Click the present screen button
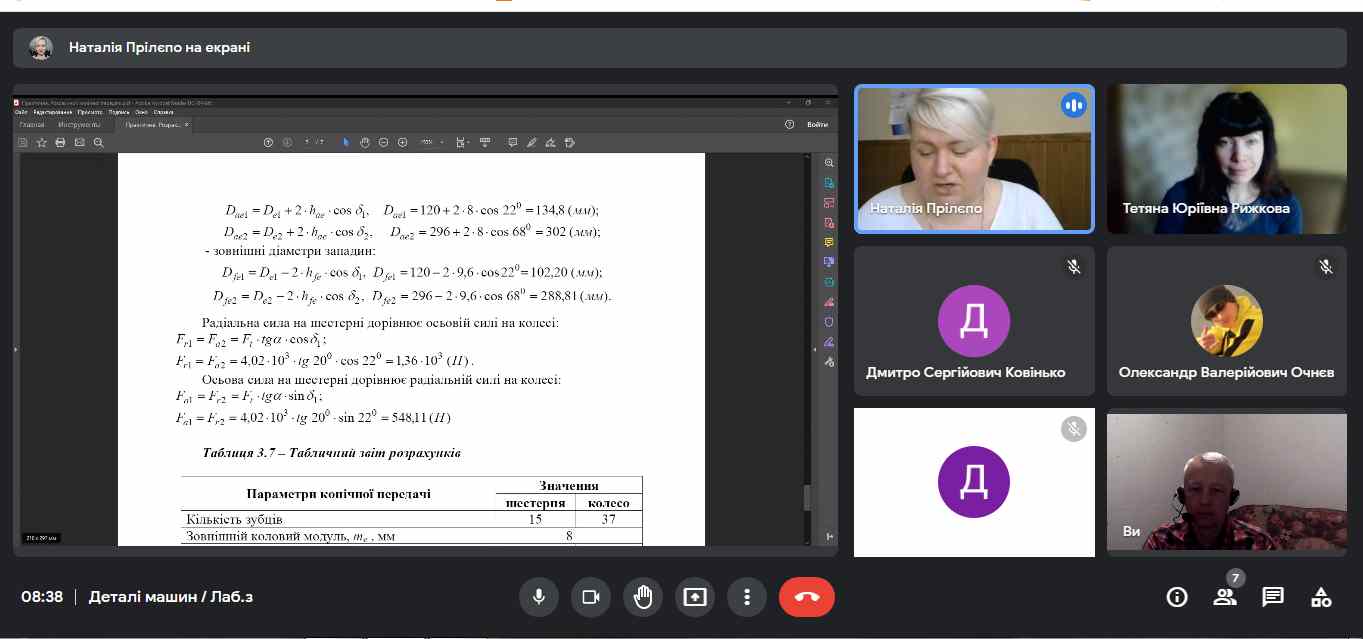 click(x=694, y=597)
